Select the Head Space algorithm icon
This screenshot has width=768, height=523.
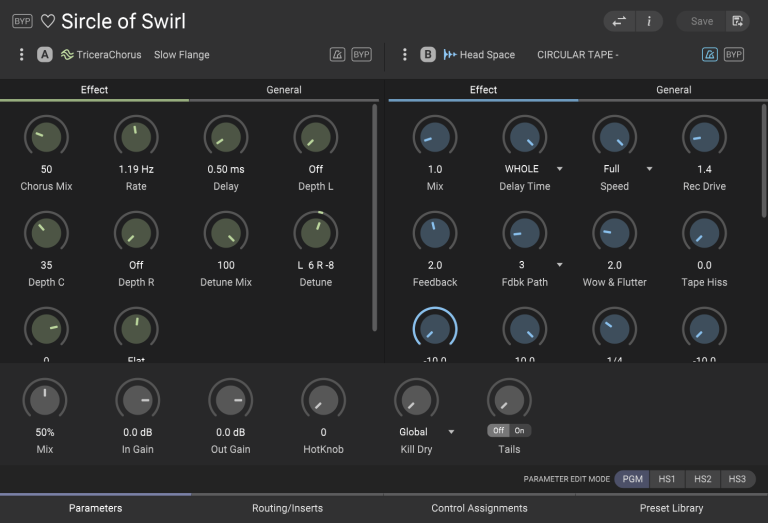pos(450,54)
